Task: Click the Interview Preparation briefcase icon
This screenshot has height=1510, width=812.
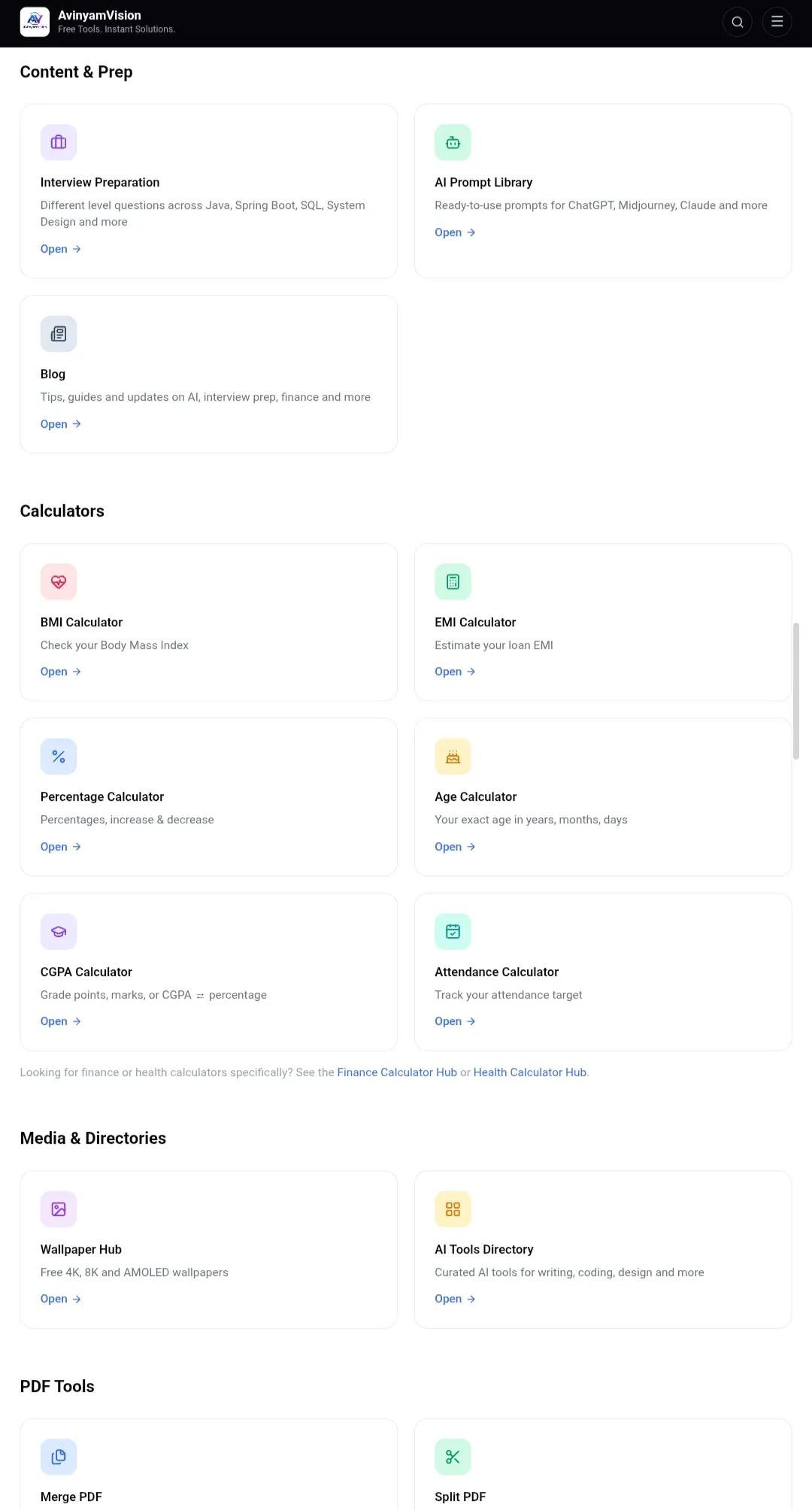Action: pos(59,142)
